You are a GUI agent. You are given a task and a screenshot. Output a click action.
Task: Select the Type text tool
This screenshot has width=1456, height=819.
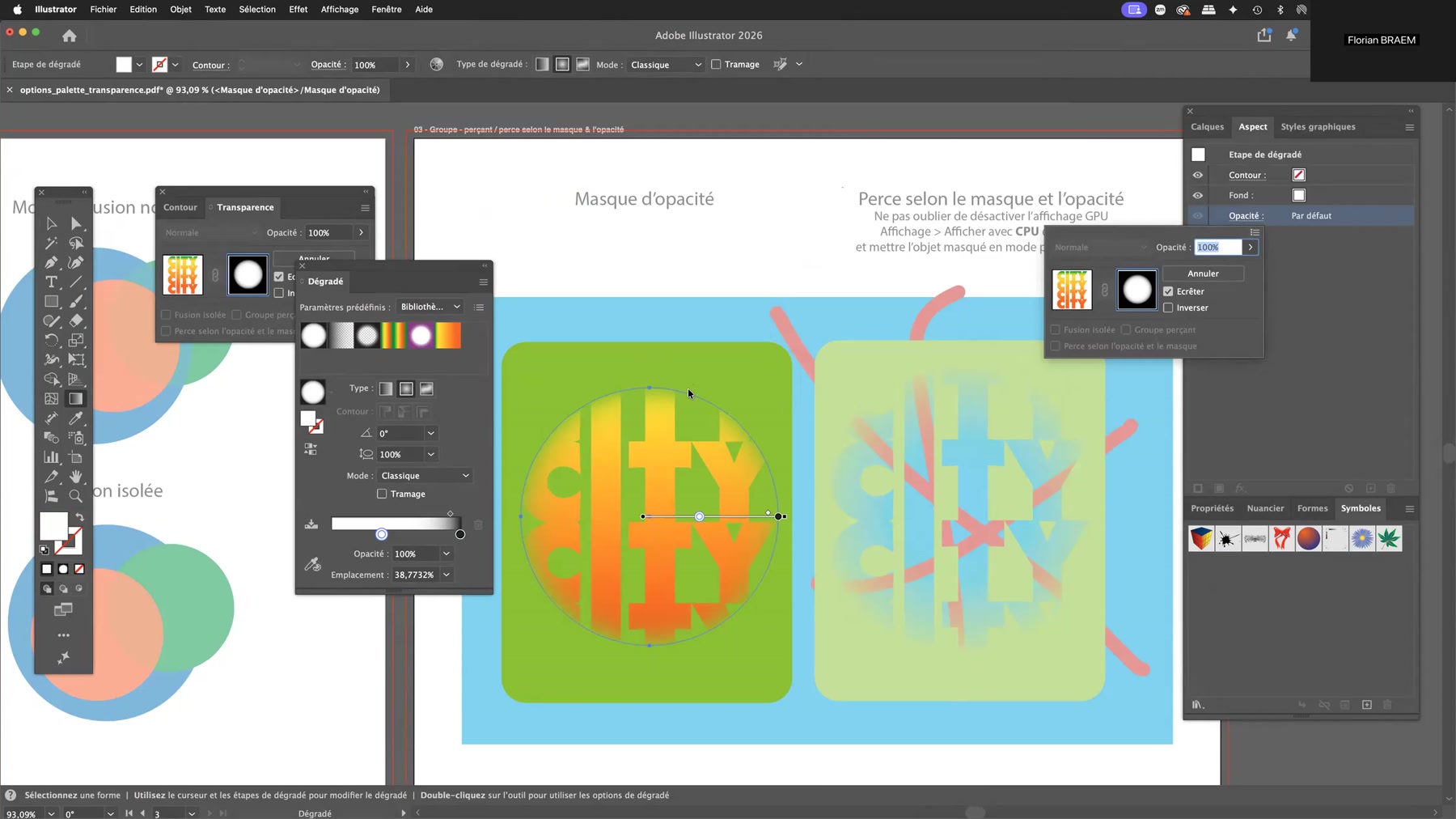click(x=51, y=282)
